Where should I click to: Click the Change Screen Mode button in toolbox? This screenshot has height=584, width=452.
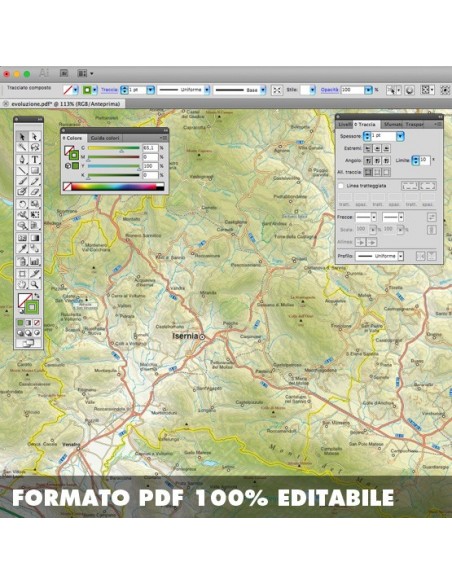coord(29,343)
